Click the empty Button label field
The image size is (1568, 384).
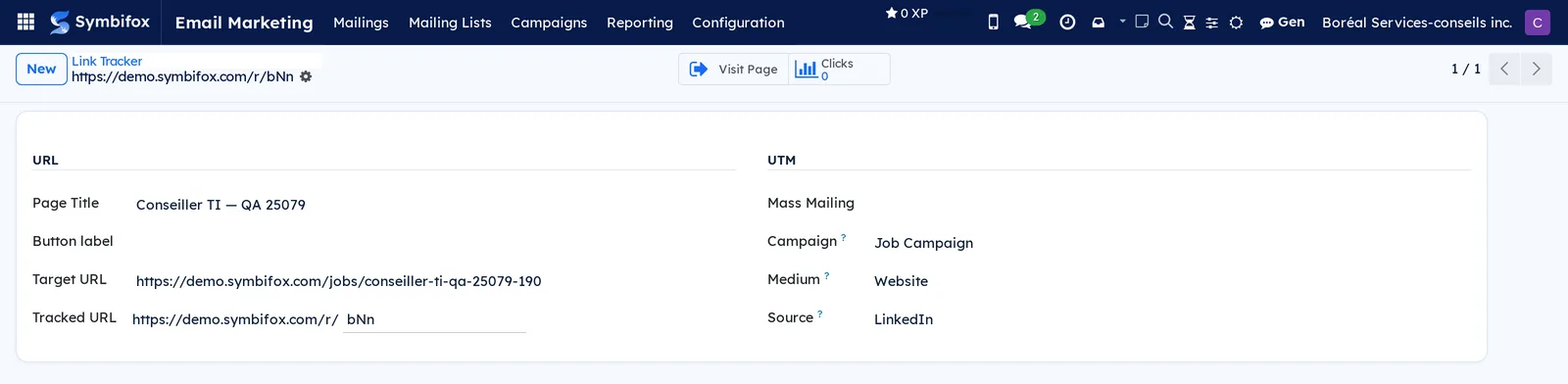434,242
